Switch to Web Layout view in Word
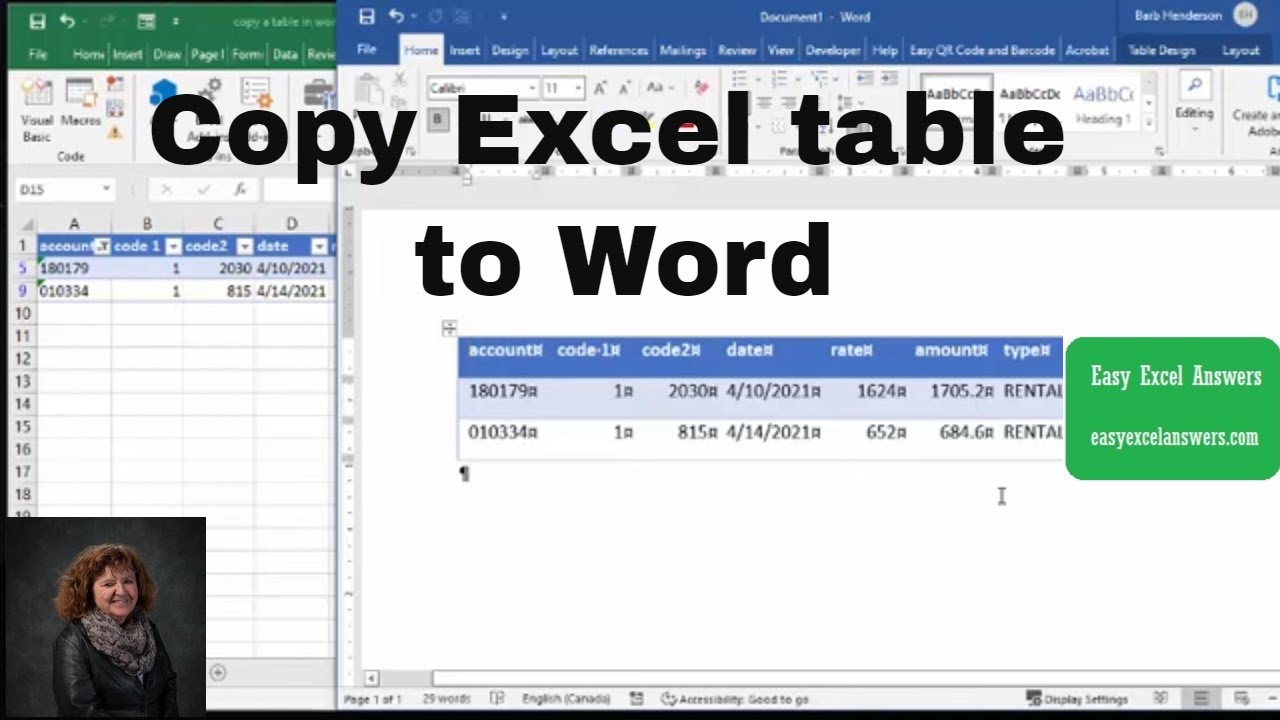The image size is (1280, 720). [x=1241, y=698]
